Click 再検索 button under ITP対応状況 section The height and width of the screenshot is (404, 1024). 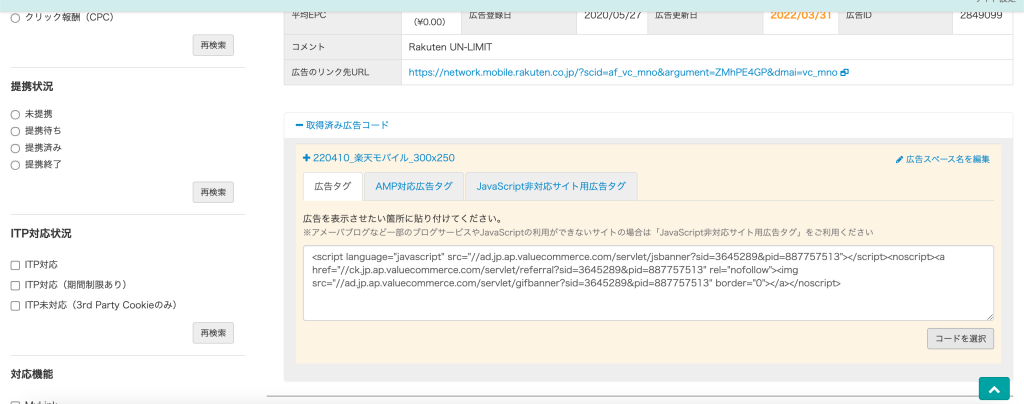pos(213,333)
